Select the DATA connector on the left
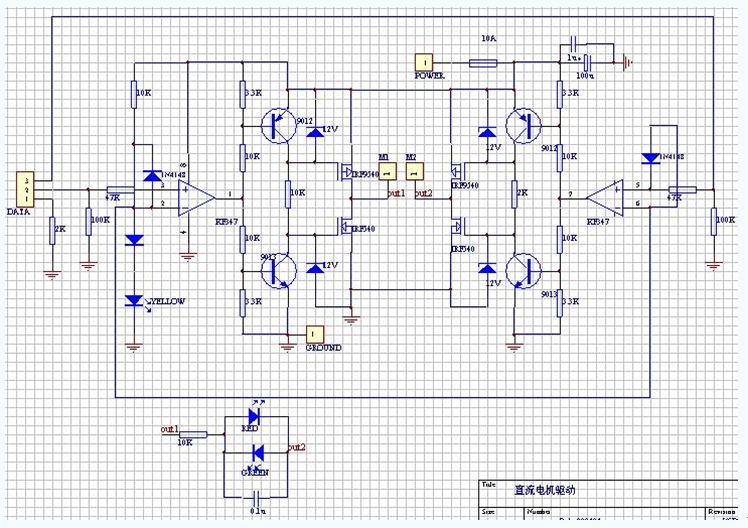 pos(22,189)
